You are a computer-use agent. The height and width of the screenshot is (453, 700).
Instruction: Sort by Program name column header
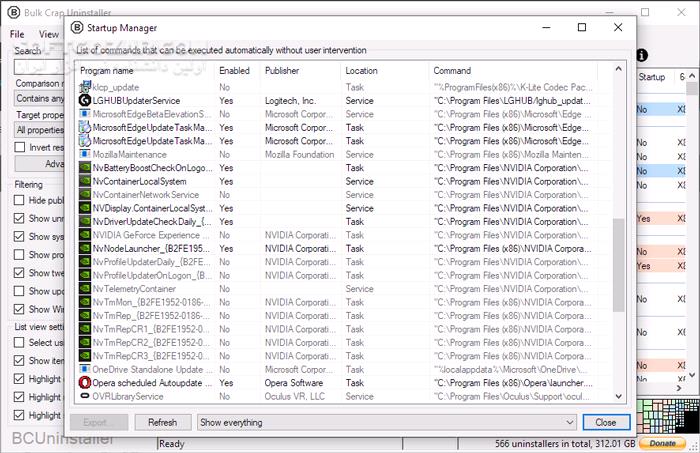(107, 71)
